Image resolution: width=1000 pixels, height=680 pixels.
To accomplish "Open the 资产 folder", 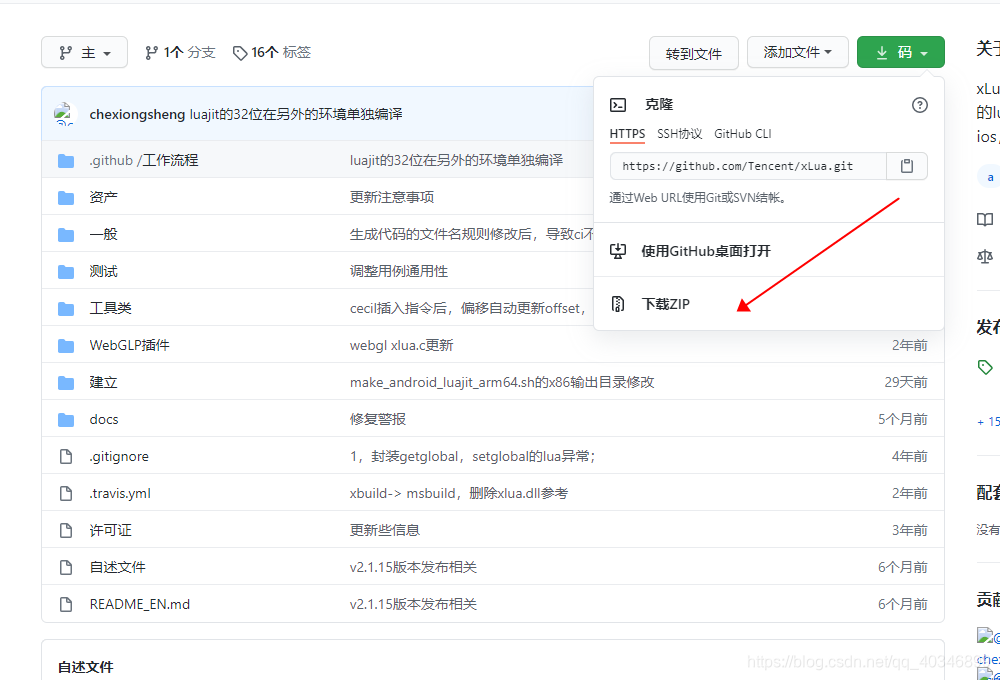I will [x=103, y=197].
